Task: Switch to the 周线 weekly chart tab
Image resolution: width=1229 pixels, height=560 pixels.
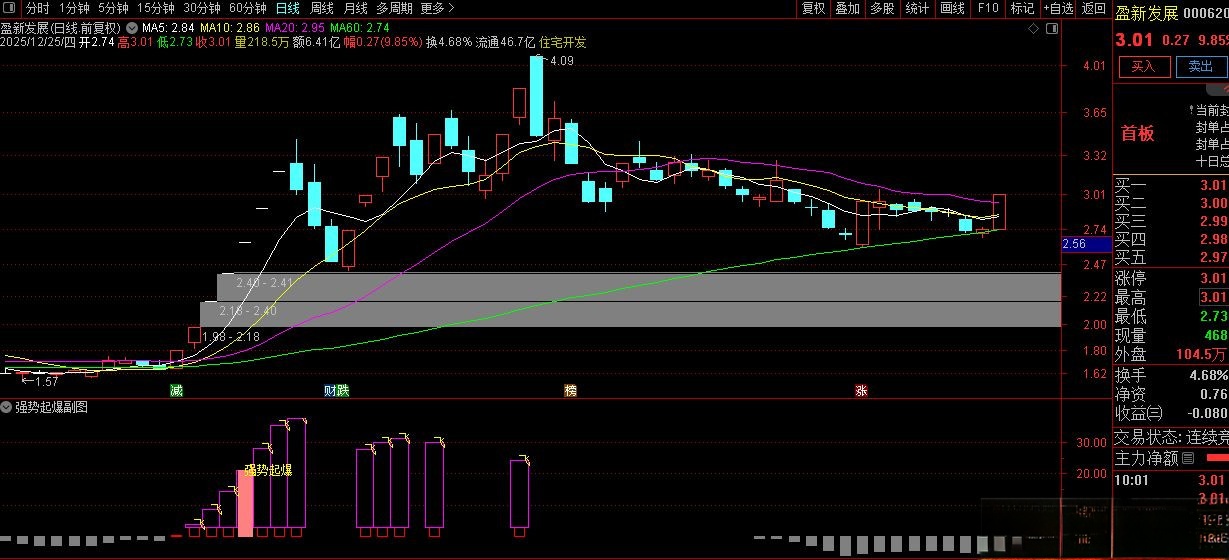Action: 322,8
